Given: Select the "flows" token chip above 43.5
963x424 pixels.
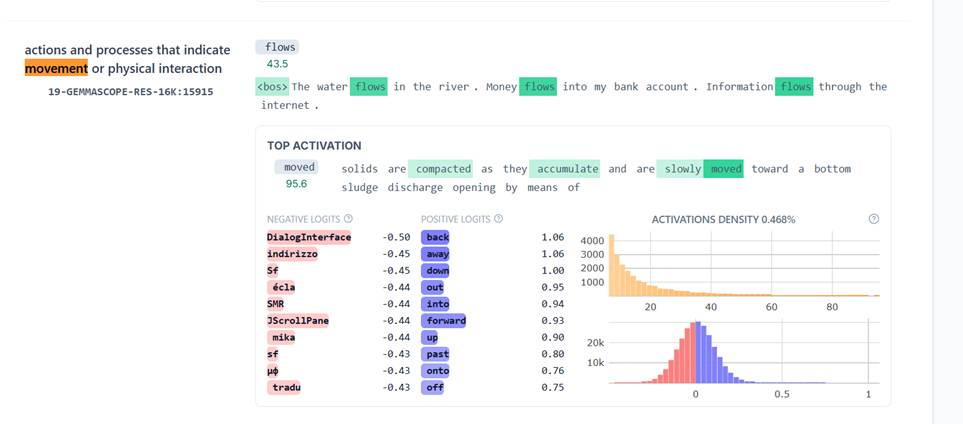Looking at the screenshot, I should 277,47.
